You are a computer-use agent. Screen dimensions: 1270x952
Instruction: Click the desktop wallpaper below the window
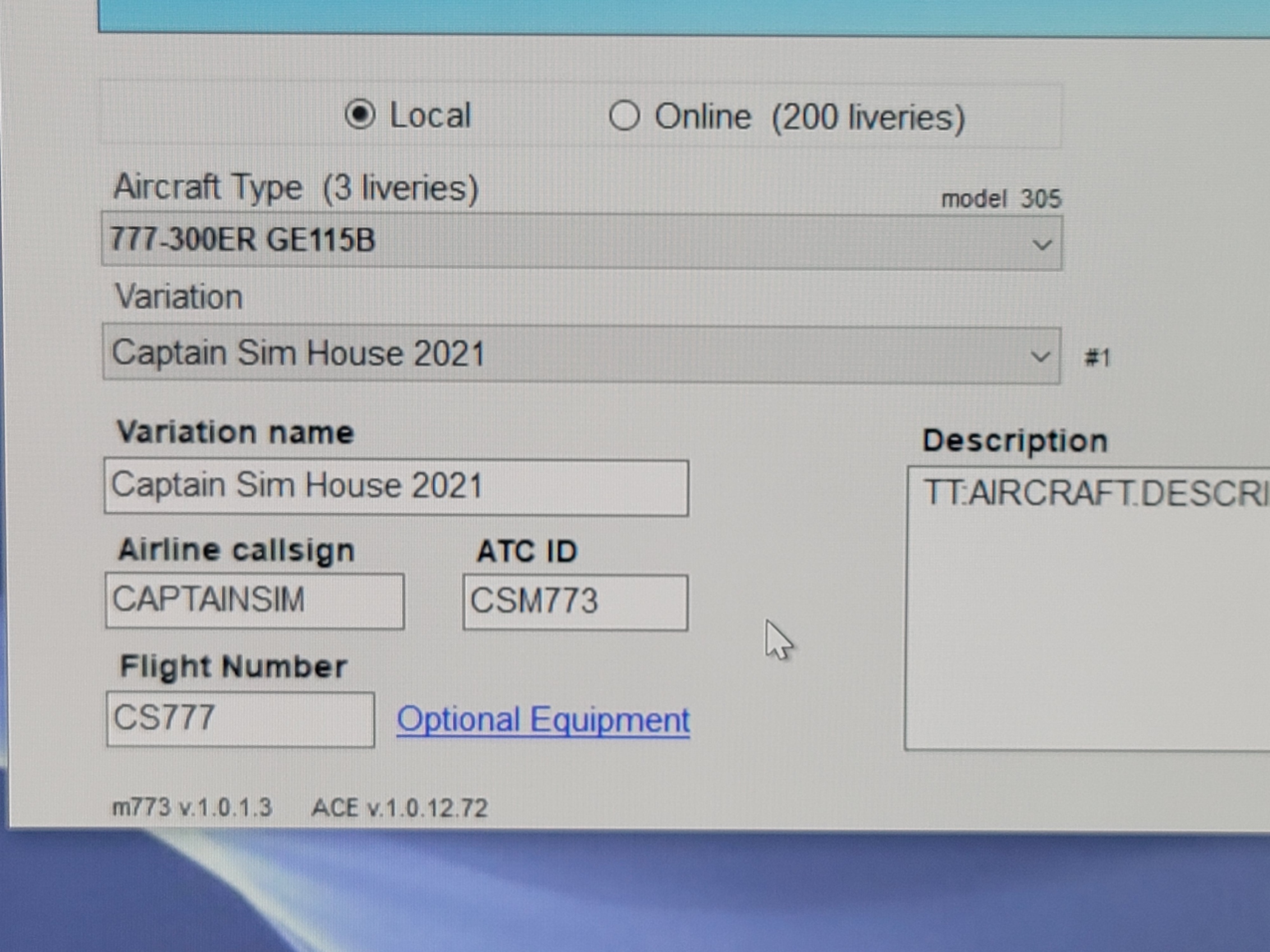631,895
